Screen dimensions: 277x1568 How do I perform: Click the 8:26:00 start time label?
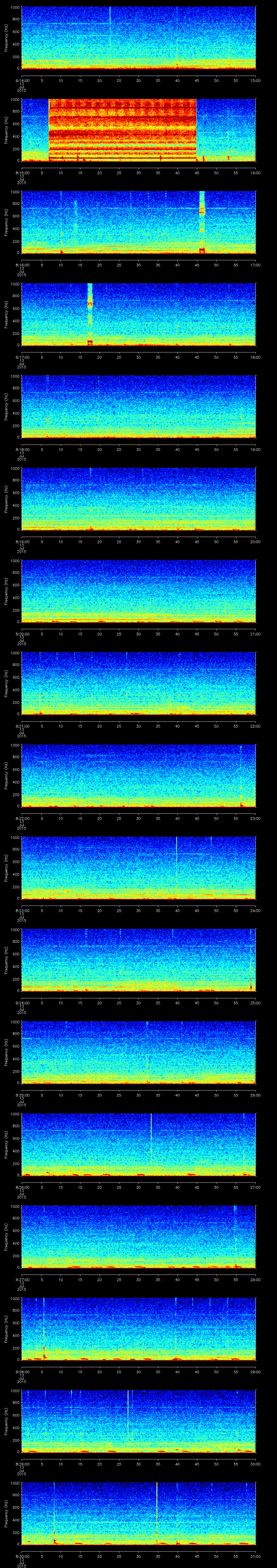click(22, 1187)
